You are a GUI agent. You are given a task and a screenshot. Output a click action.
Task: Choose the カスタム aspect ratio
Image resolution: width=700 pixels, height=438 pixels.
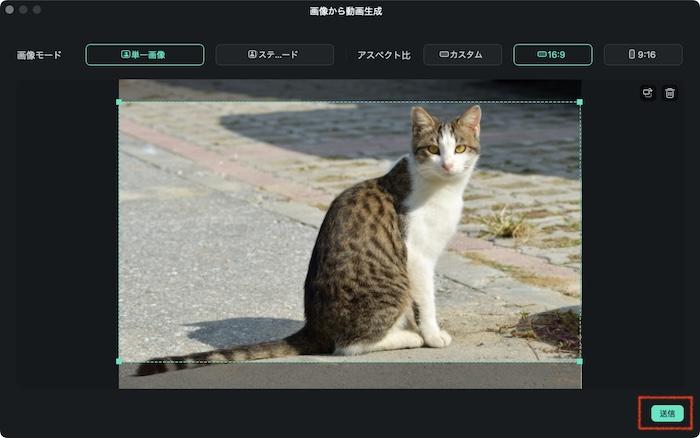click(462, 55)
